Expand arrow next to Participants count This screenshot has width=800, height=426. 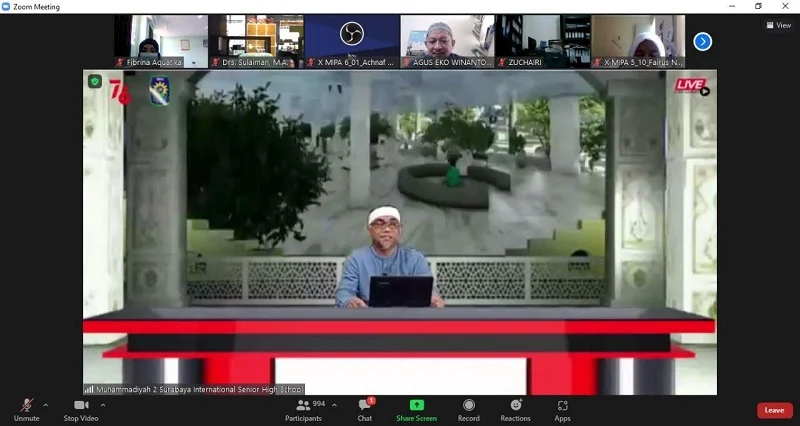[x=334, y=405]
